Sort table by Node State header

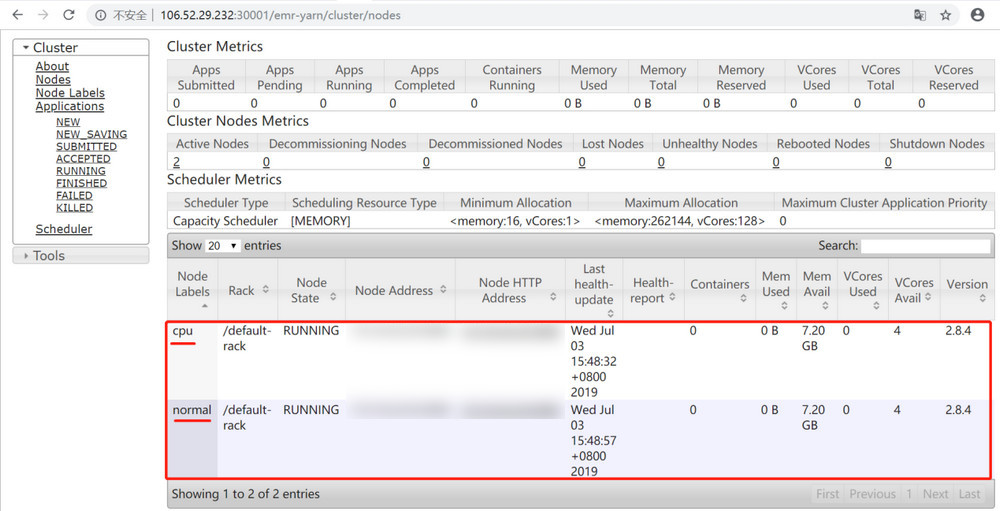(x=311, y=290)
